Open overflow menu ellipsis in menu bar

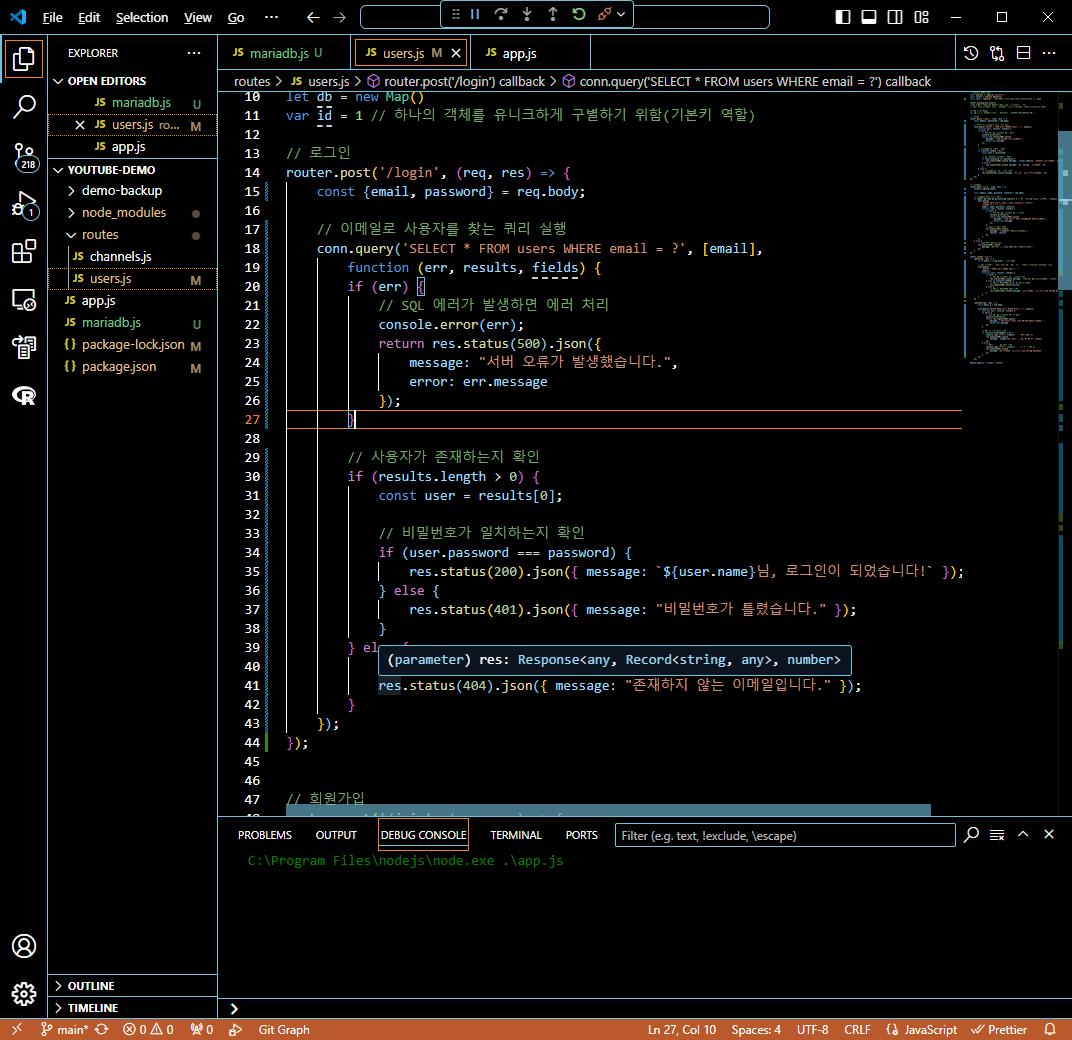click(x=271, y=17)
